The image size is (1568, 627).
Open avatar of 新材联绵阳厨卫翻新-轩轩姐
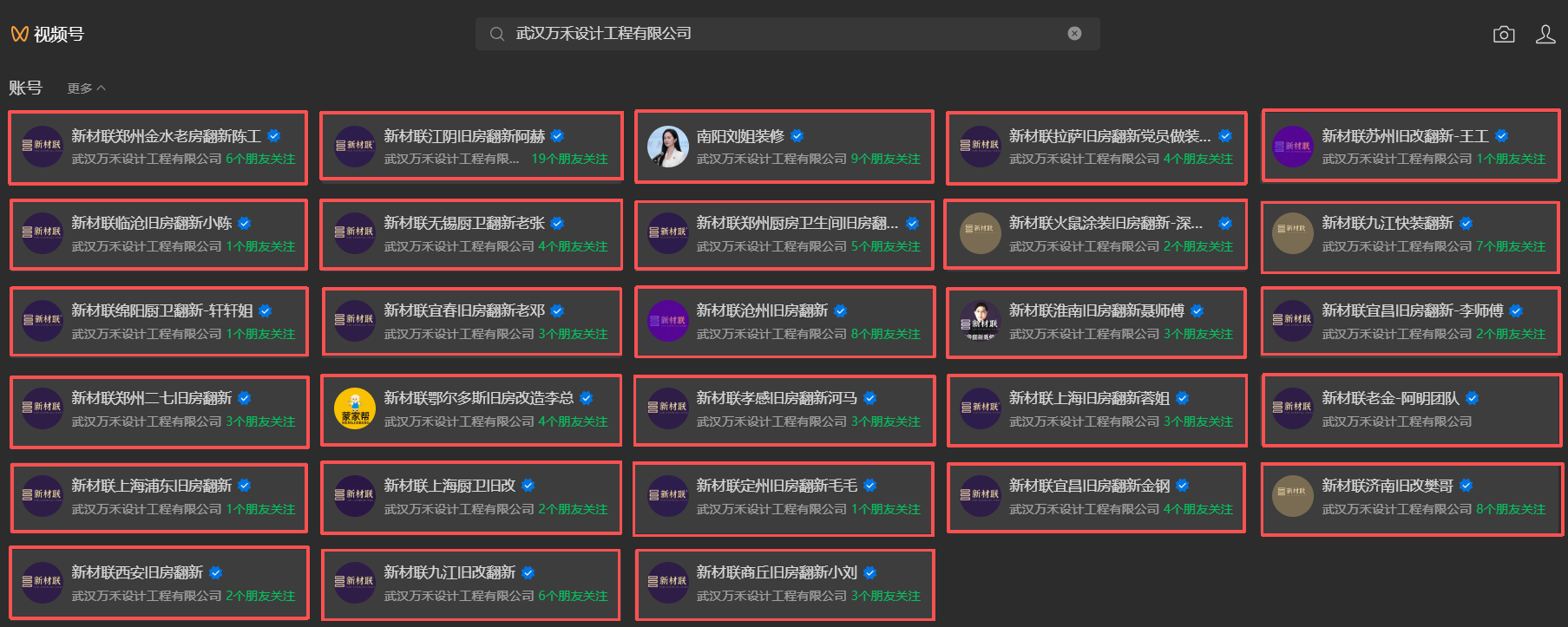pyautogui.click(x=42, y=321)
